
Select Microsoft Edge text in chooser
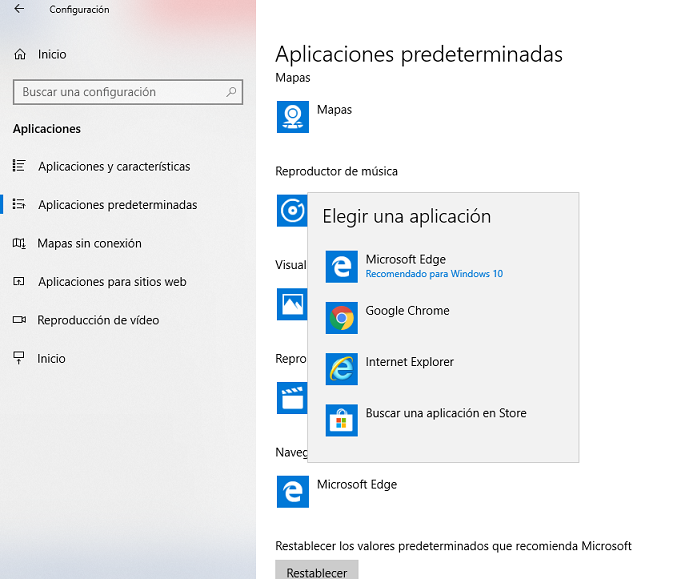(406, 259)
